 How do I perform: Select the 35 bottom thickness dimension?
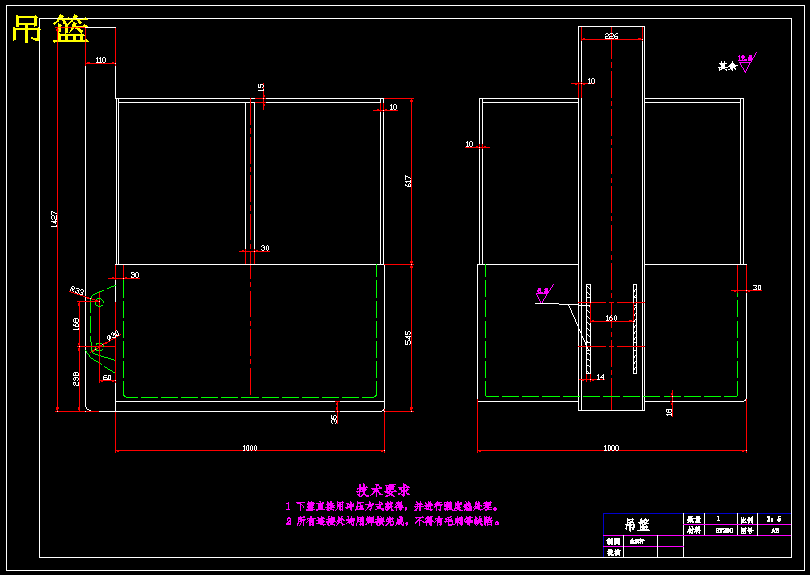click(x=334, y=419)
